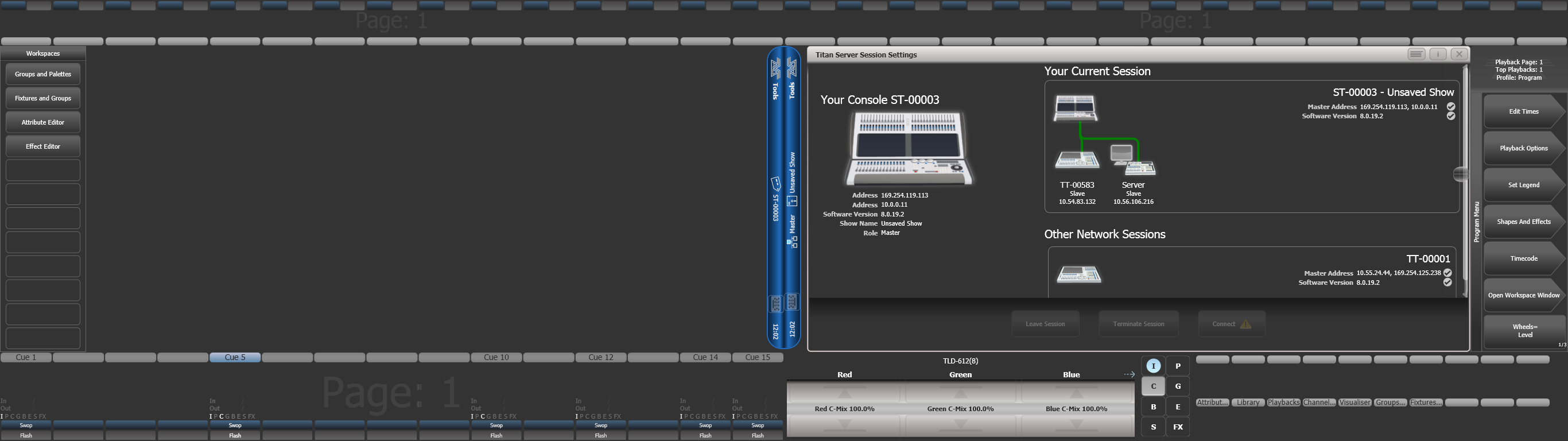The image size is (1568, 441).
Task: Click the window options menu icon
Action: (x=1416, y=54)
